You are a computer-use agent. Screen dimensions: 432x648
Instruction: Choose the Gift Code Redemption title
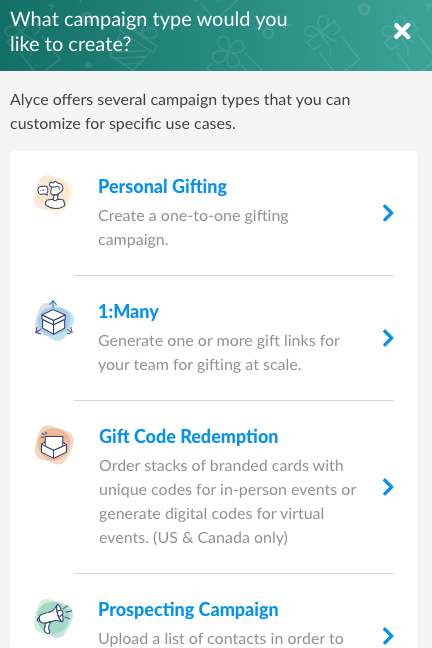(189, 436)
